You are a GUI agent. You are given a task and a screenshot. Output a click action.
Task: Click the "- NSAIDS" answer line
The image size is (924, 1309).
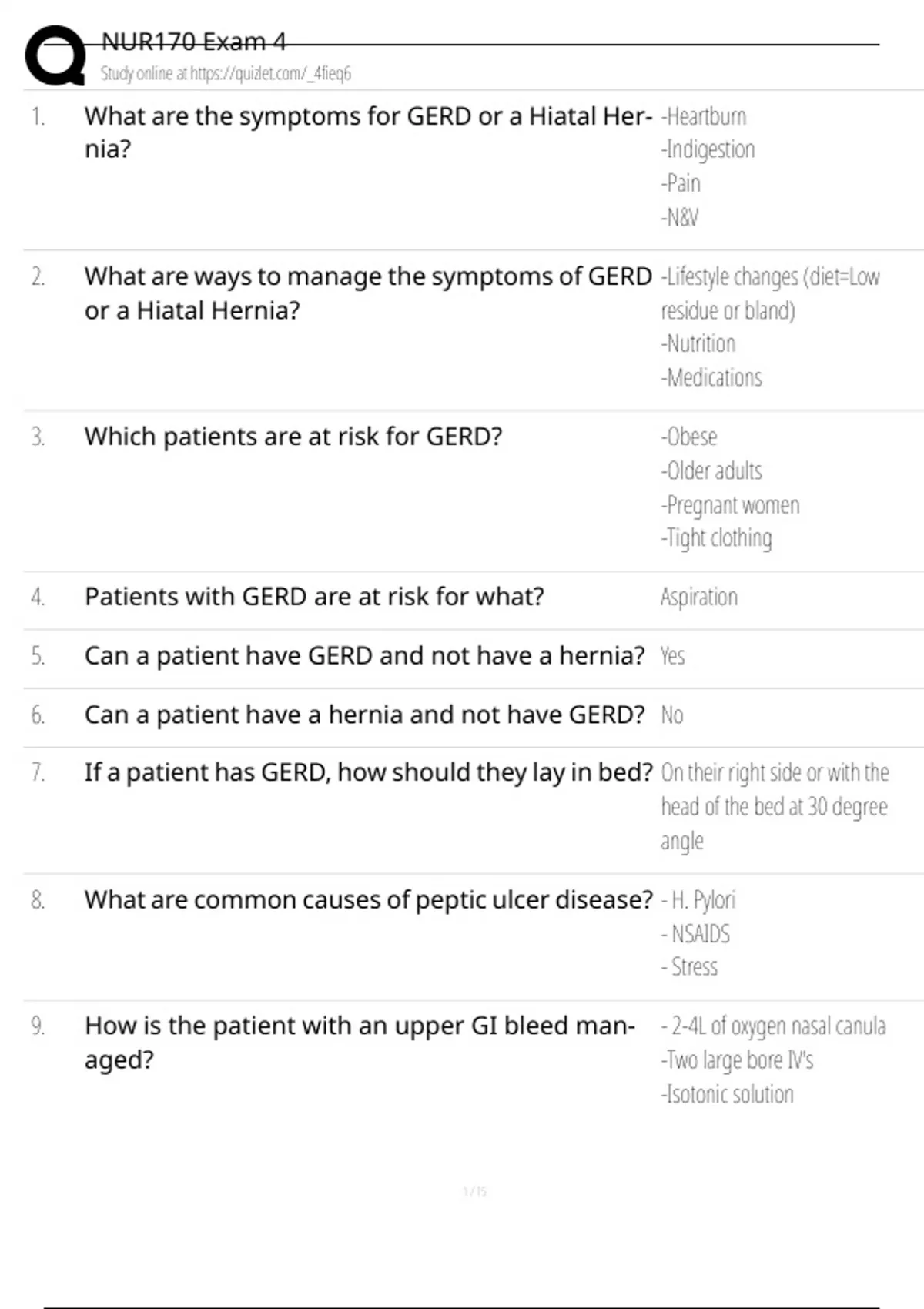(x=695, y=934)
